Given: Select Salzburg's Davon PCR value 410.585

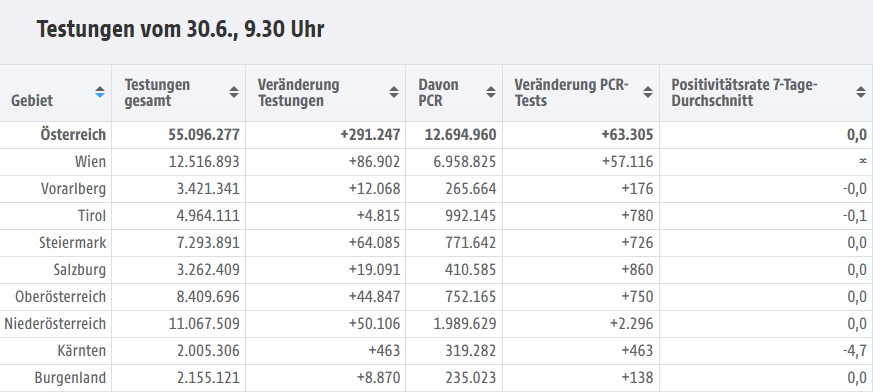Looking at the screenshot, I should pyautogui.click(x=470, y=270).
